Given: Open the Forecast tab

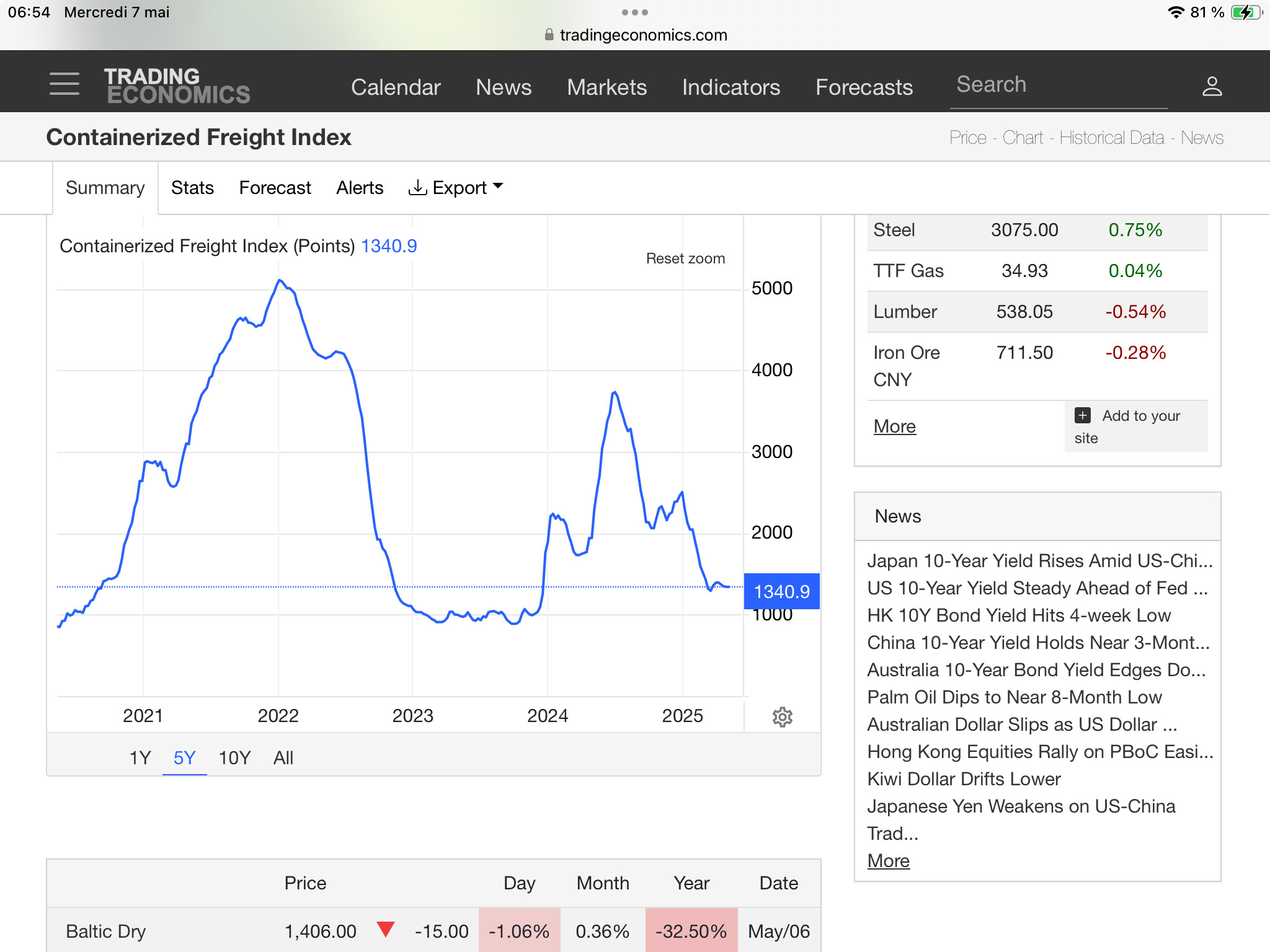Looking at the screenshot, I should (x=275, y=188).
